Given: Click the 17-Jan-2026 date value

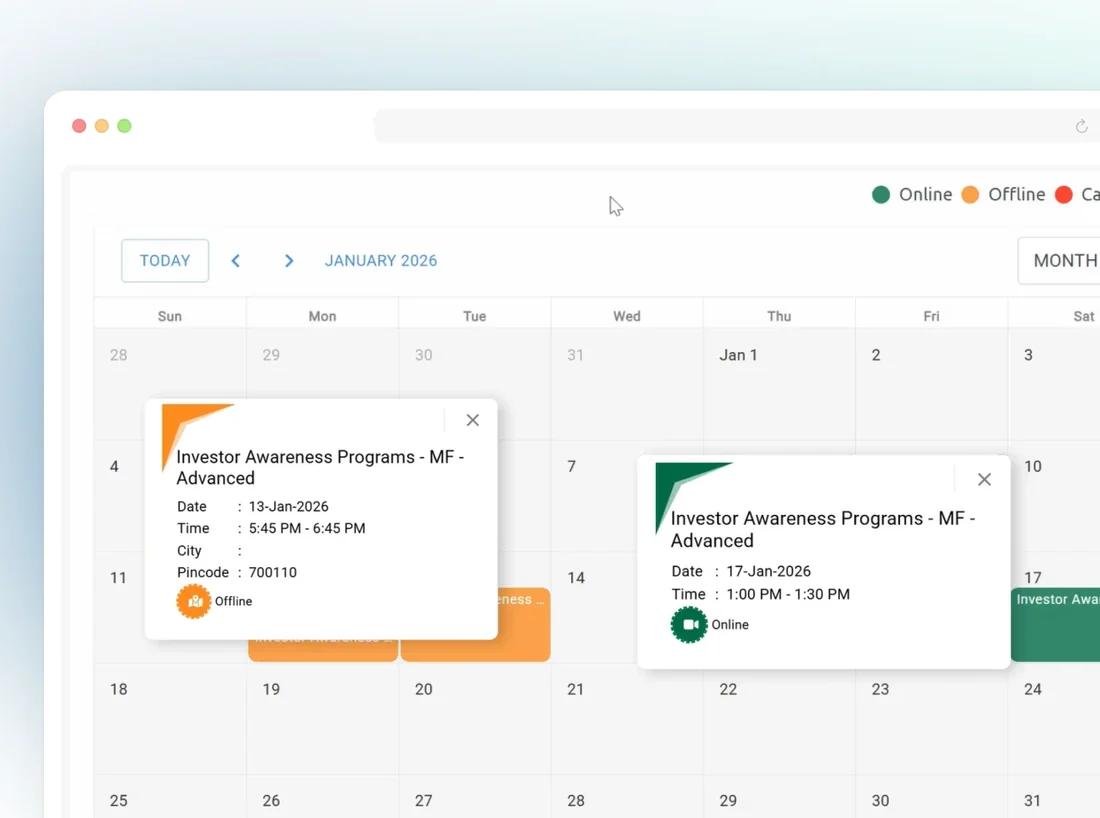Looking at the screenshot, I should coord(768,571).
